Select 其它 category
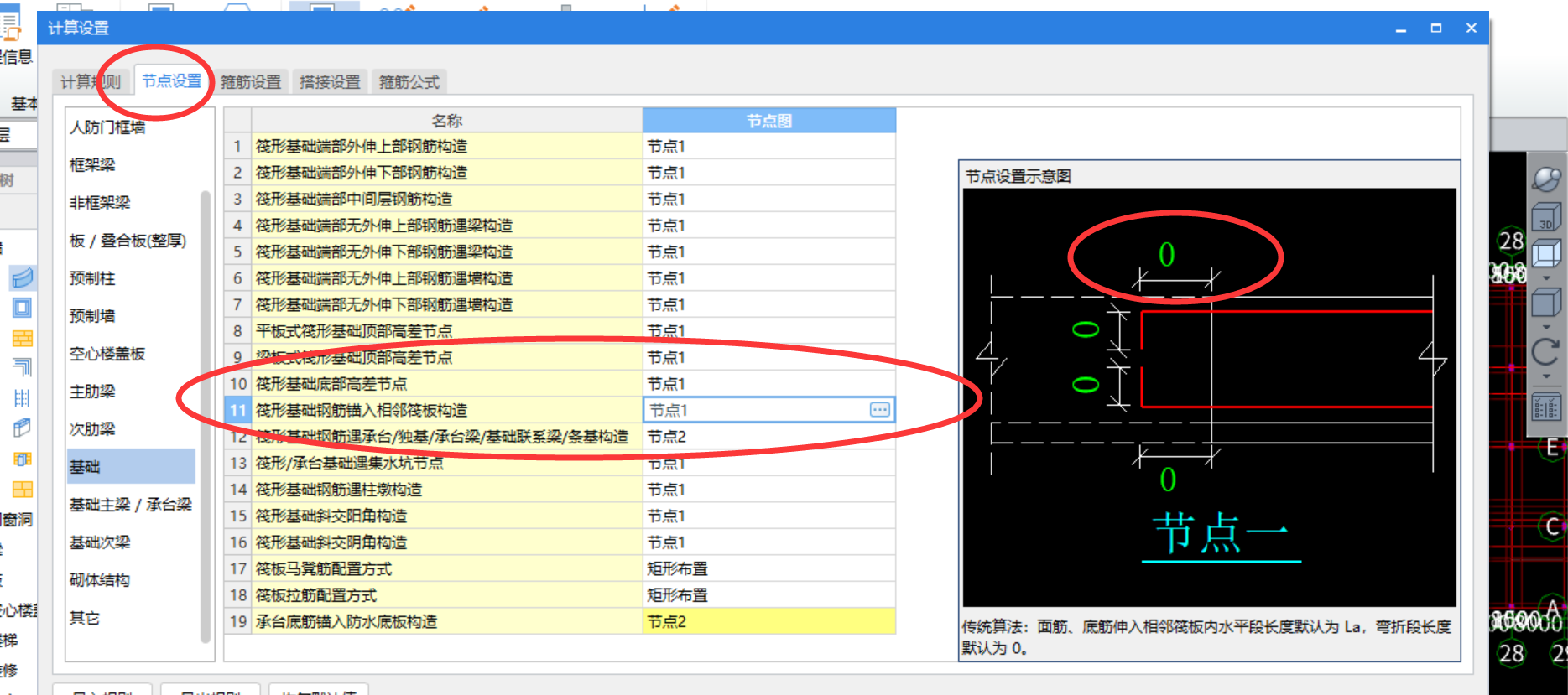This screenshot has height=695, width=1568. click(85, 618)
